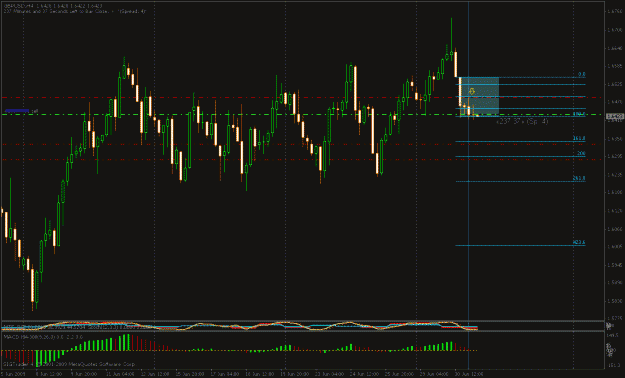Click the 11 Jun 04:00 time label
The width and height of the screenshot is (625, 378).
click(120, 374)
